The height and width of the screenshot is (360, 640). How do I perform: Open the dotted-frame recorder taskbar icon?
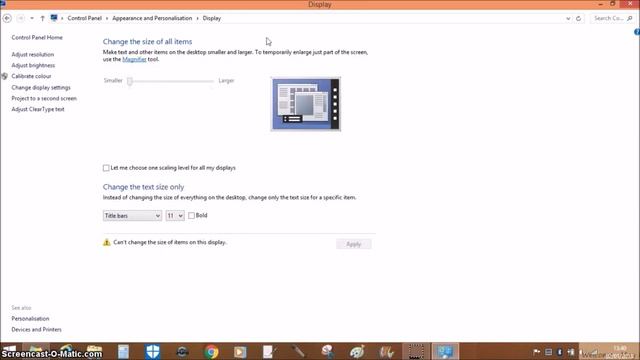tap(416, 351)
